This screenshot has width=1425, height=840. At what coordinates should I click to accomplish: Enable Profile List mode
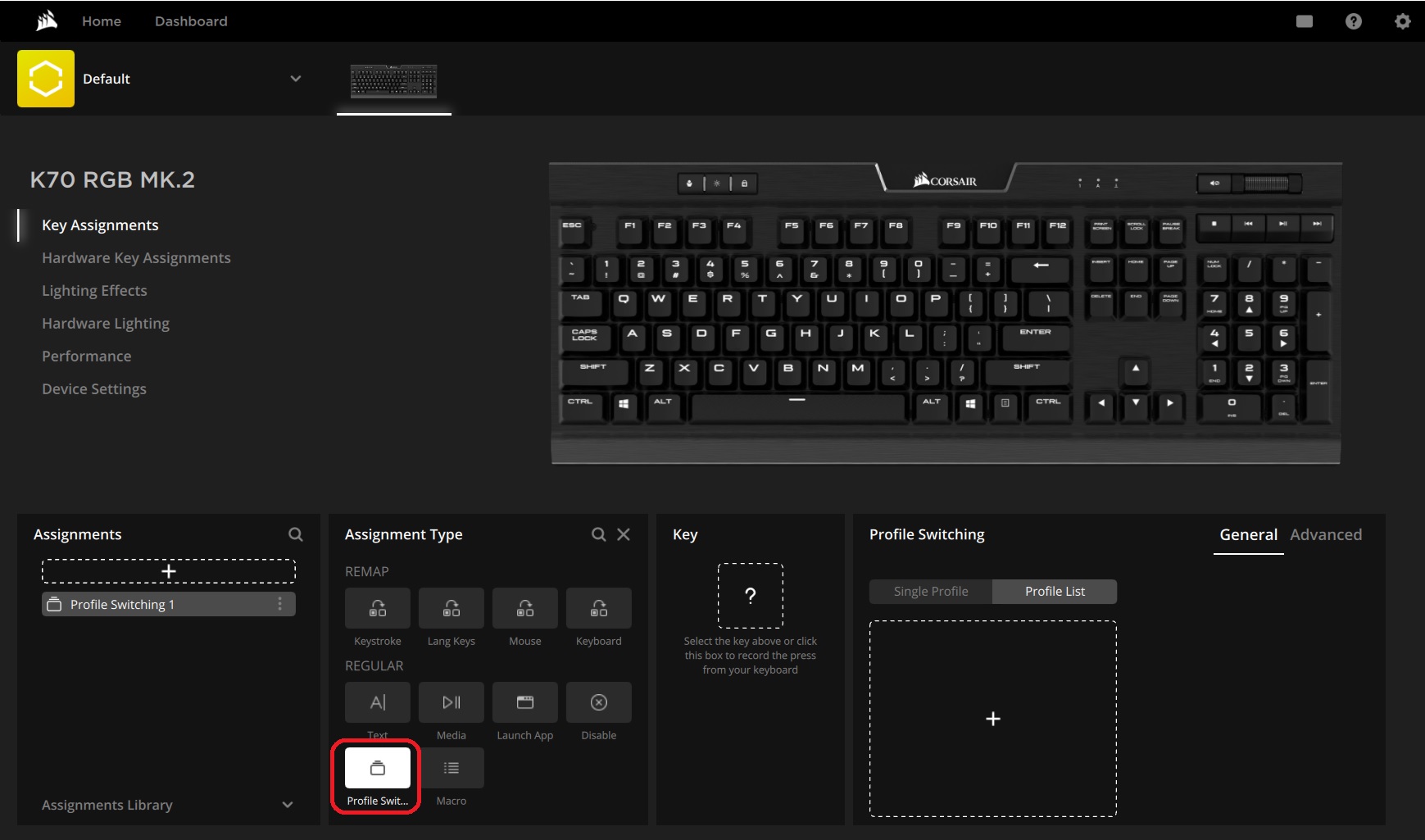[1055, 591]
